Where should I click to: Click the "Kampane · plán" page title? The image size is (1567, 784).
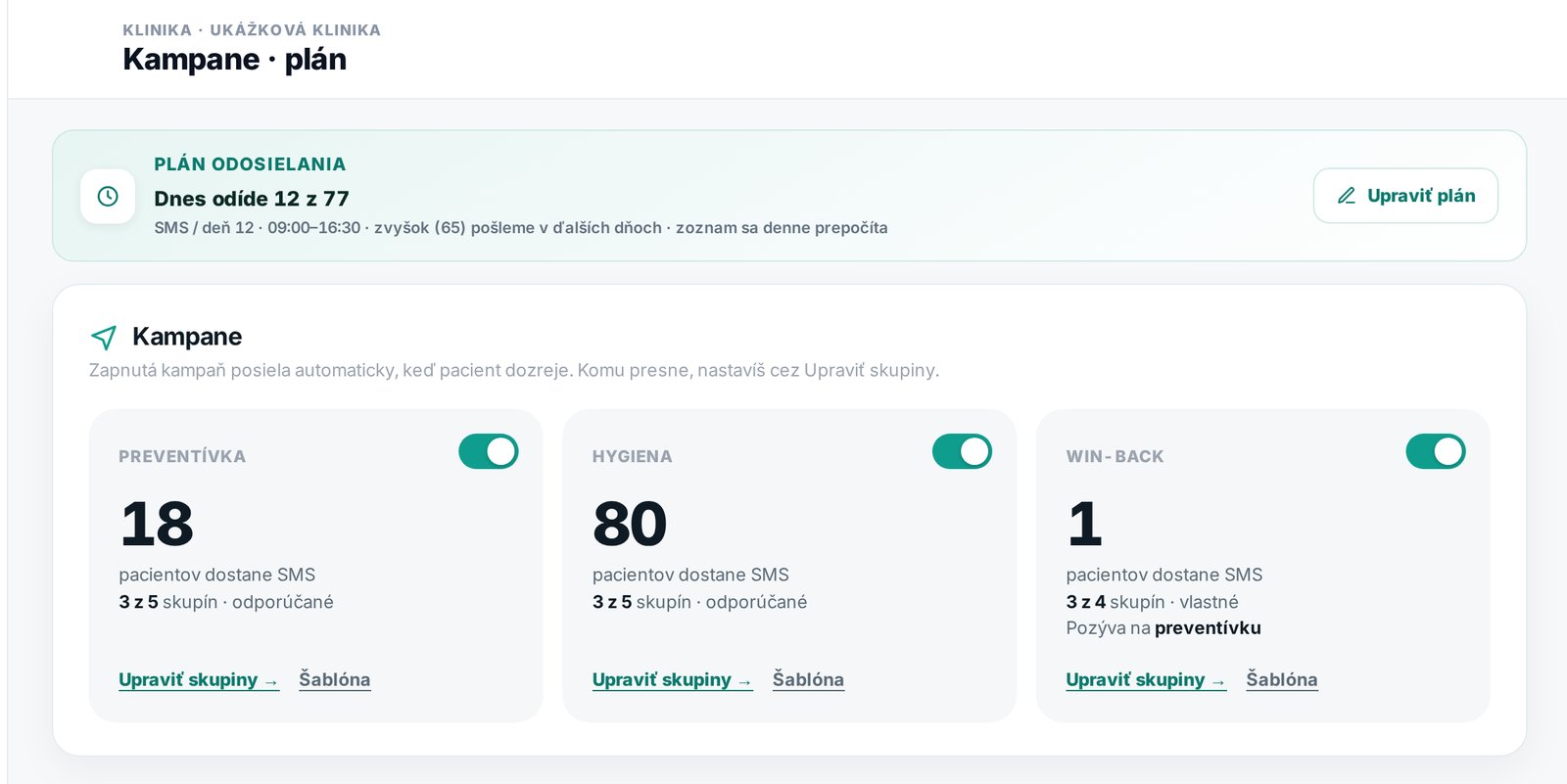(235, 59)
